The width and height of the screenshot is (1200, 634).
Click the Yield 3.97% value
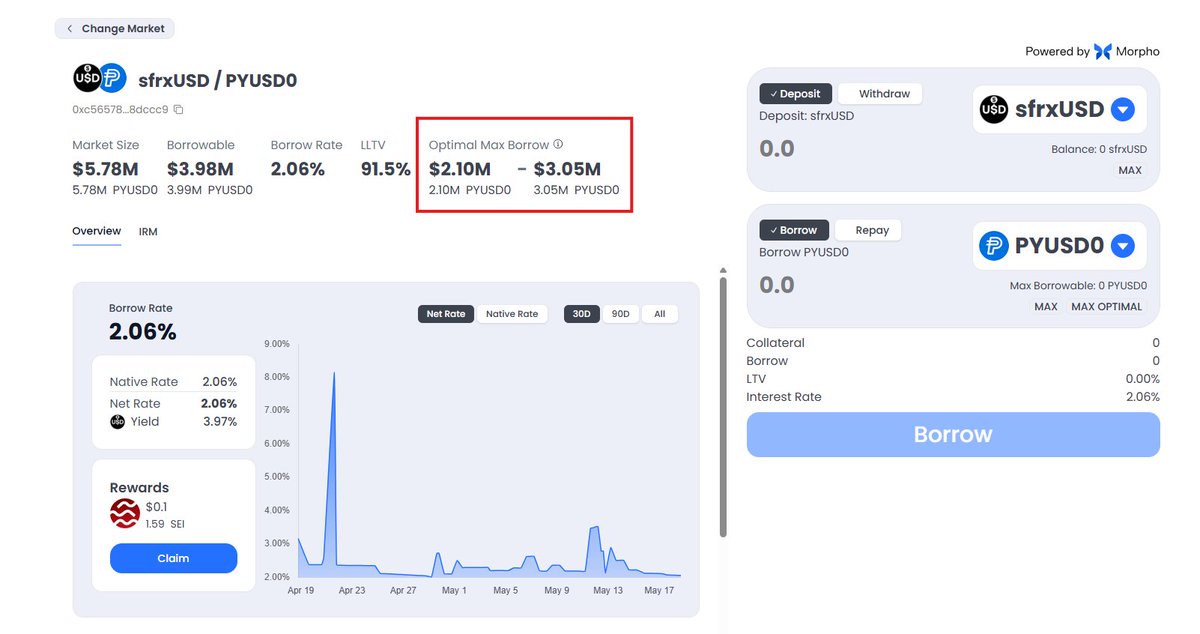click(x=220, y=422)
